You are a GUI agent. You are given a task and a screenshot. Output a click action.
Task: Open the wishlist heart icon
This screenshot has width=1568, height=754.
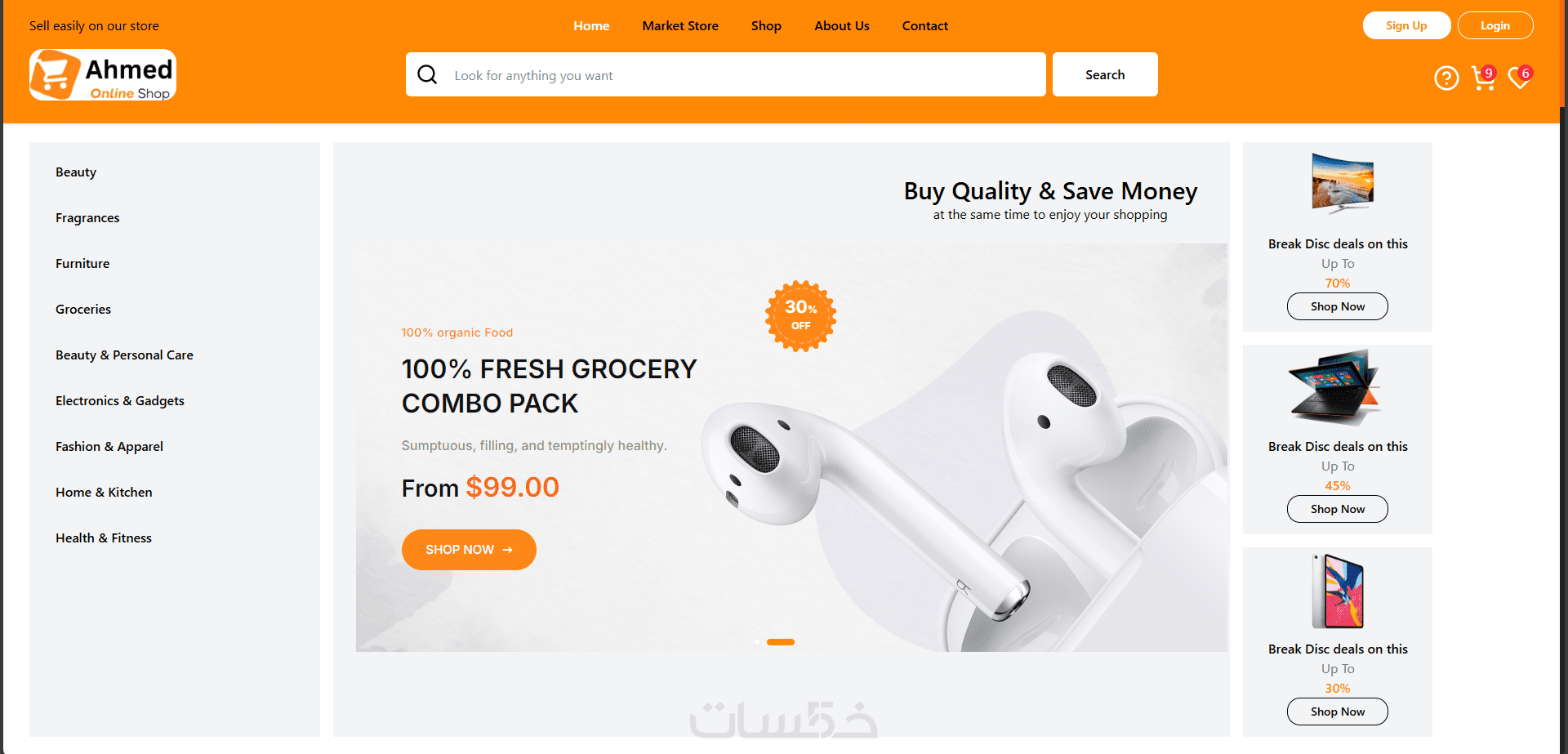1520,78
